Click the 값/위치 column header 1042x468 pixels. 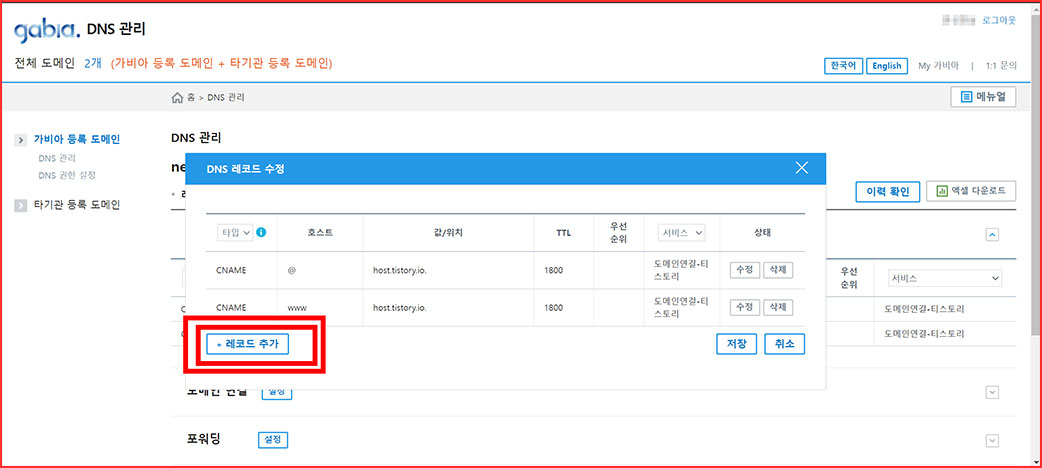click(x=448, y=233)
